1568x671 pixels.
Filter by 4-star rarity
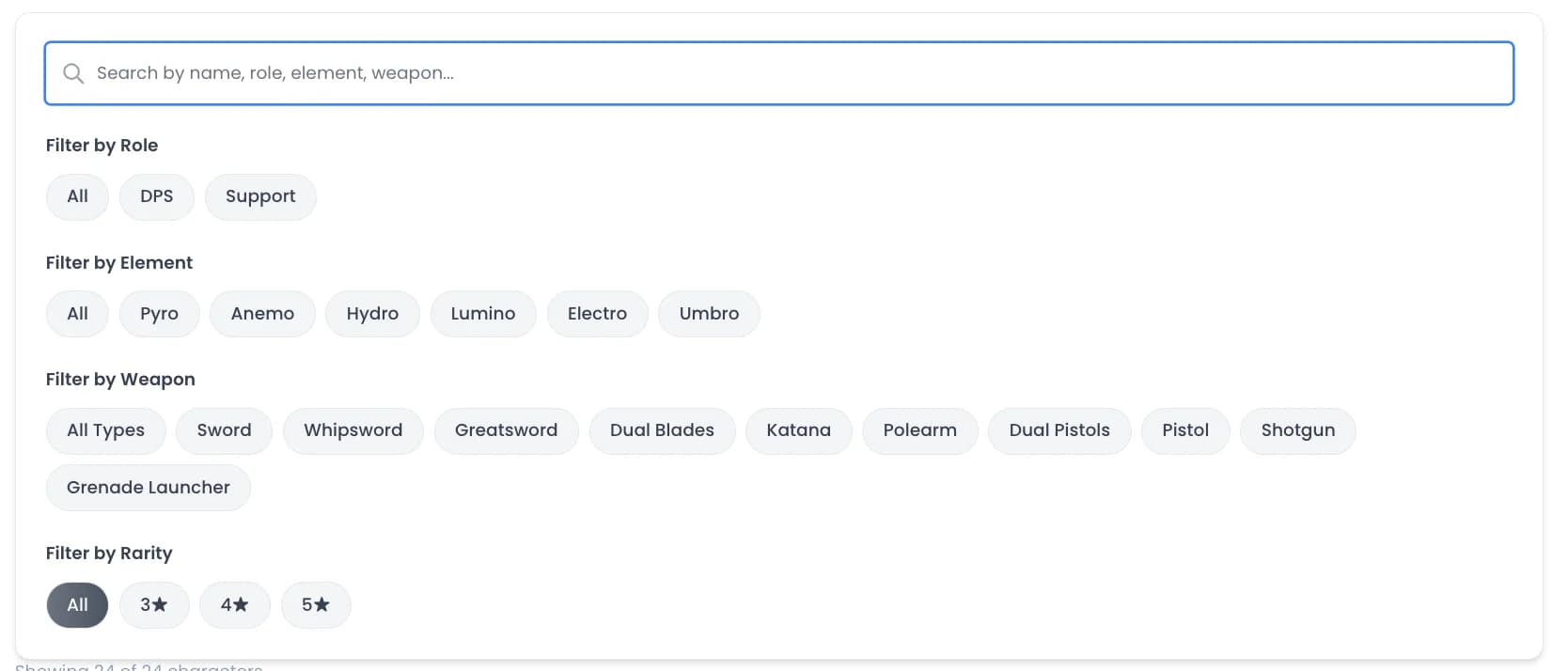click(235, 605)
